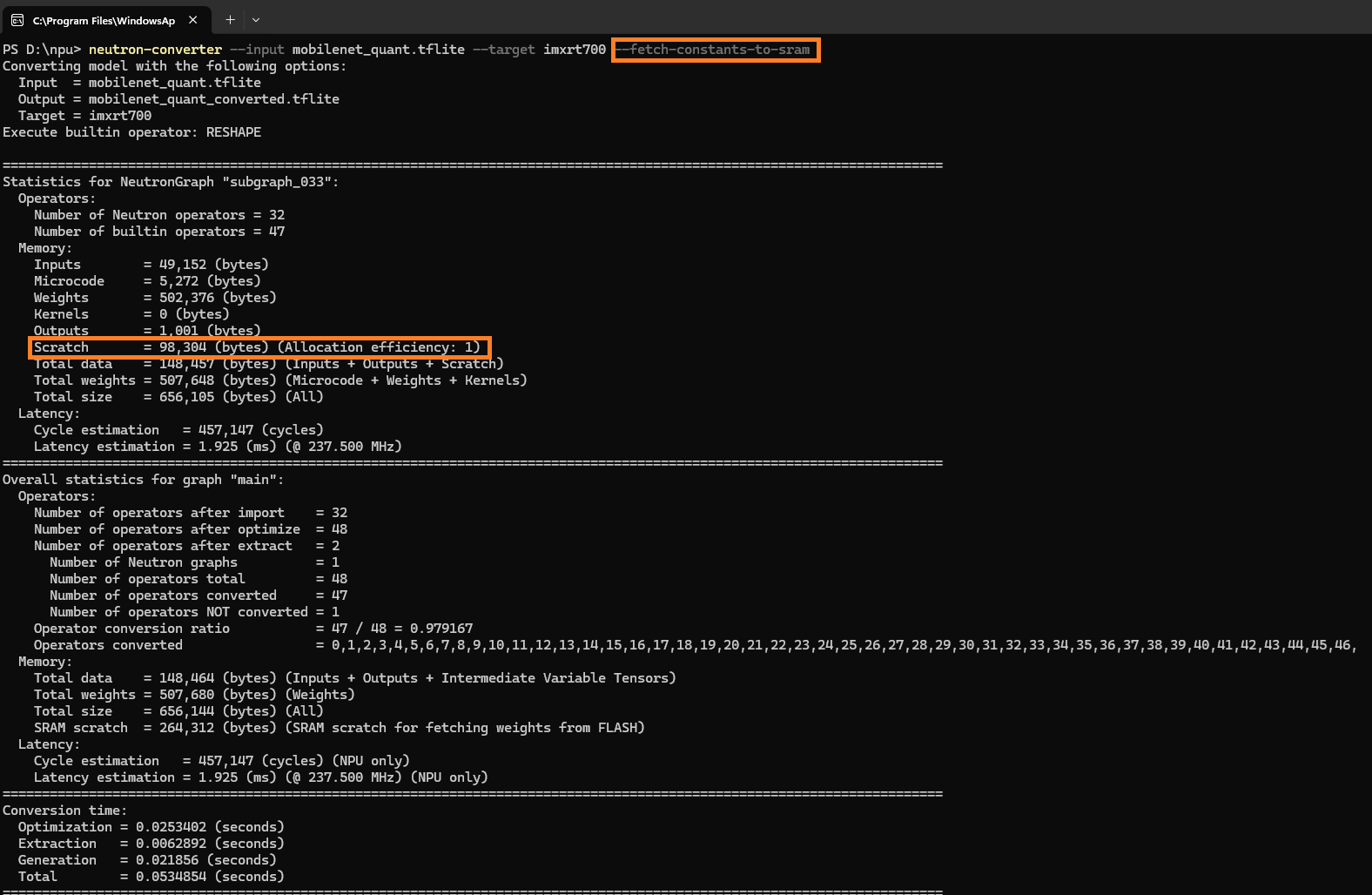Click the Extraction = 0.0062892 (seconds) line
Image resolution: width=1372 pixels, height=895 pixels.
point(151,844)
